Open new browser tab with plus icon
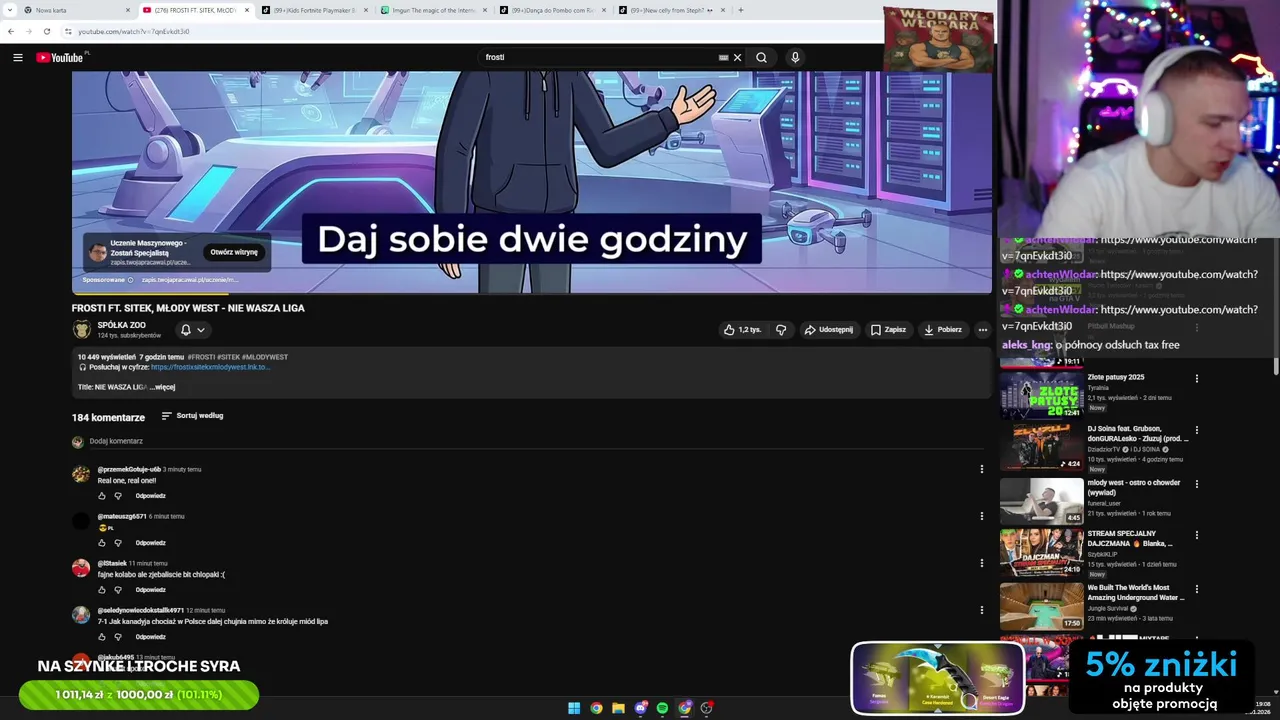This screenshot has height=720, width=1280. 741,10
